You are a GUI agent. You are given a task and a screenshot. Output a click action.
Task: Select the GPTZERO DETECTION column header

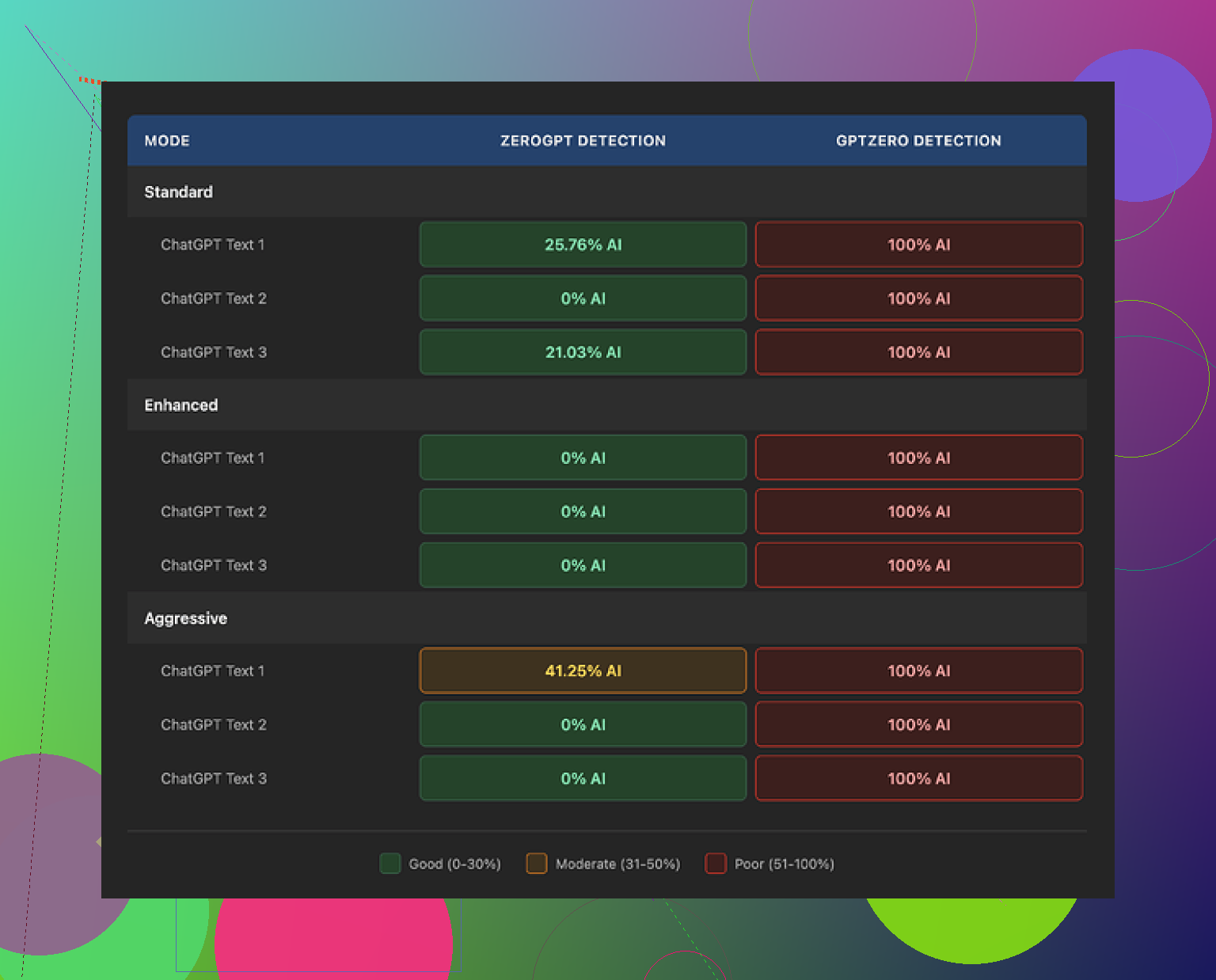click(x=918, y=141)
